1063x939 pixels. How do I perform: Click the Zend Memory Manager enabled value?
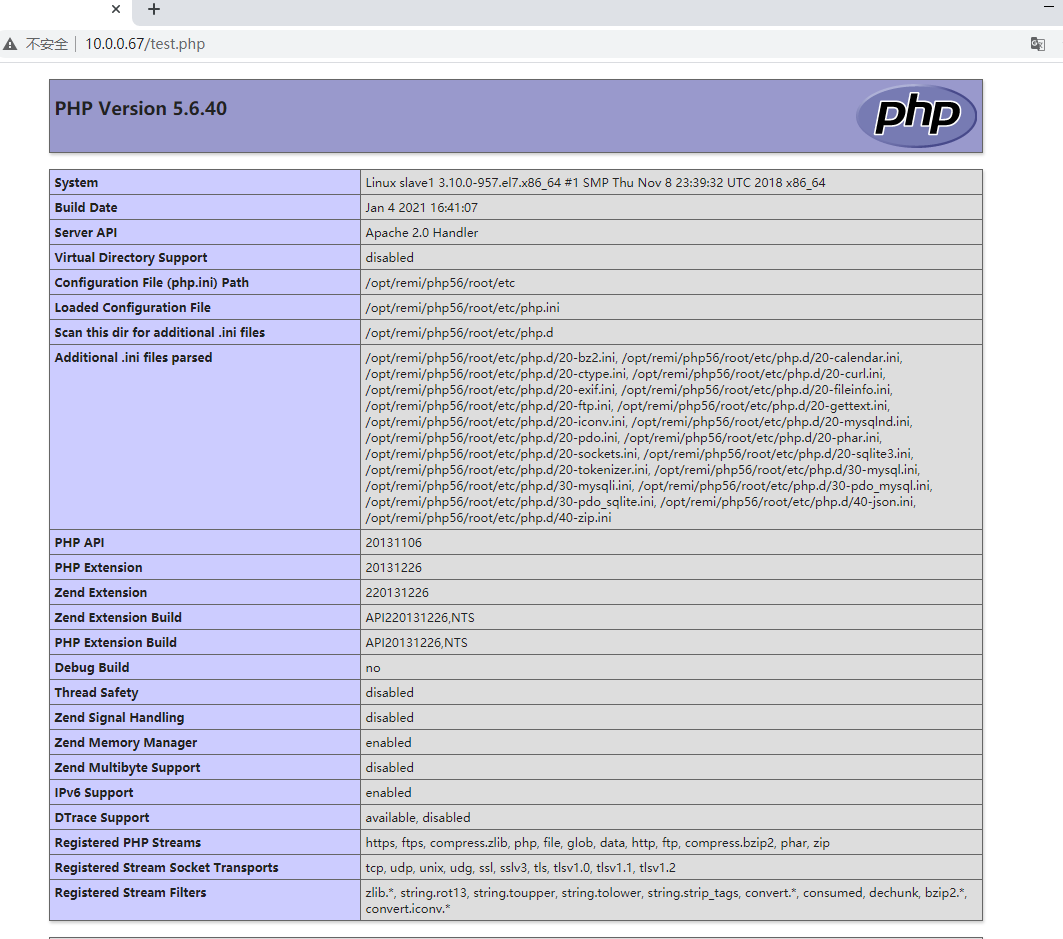(x=388, y=743)
